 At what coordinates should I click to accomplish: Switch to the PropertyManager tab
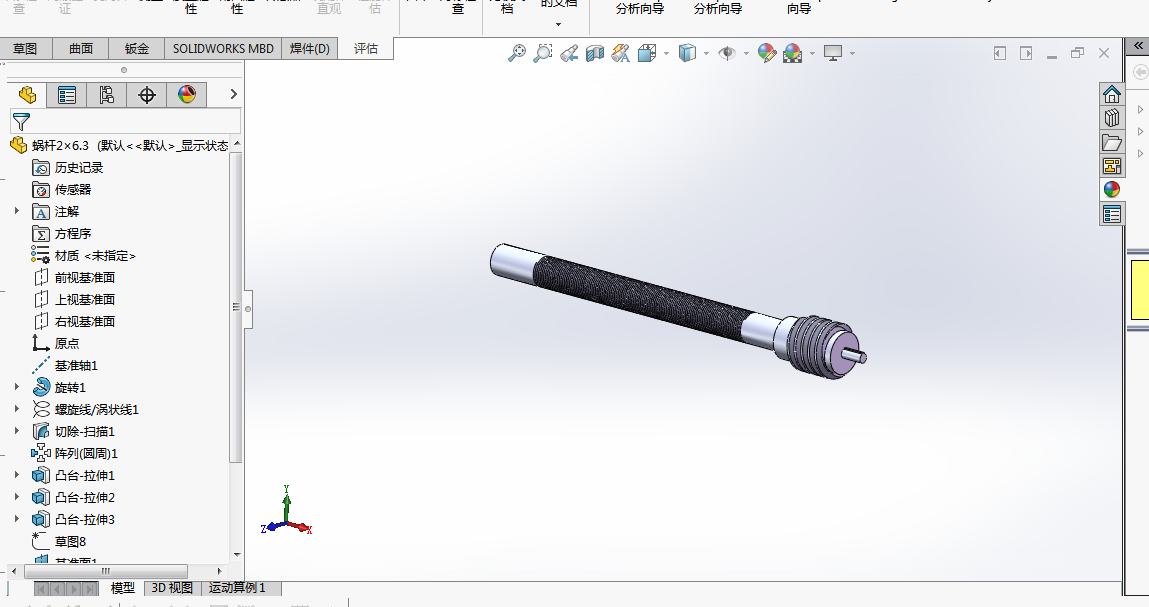coord(67,95)
